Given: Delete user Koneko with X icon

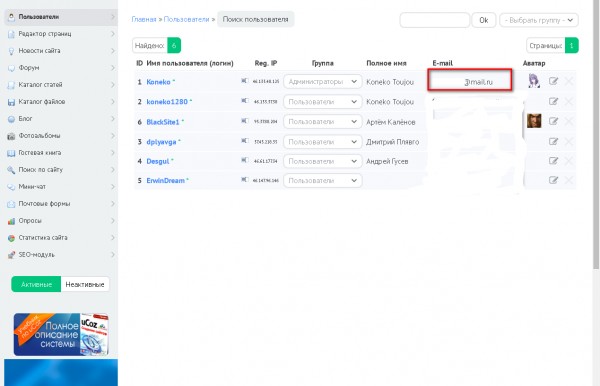Looking at the screenshot, I should click(x=569, y=81).
